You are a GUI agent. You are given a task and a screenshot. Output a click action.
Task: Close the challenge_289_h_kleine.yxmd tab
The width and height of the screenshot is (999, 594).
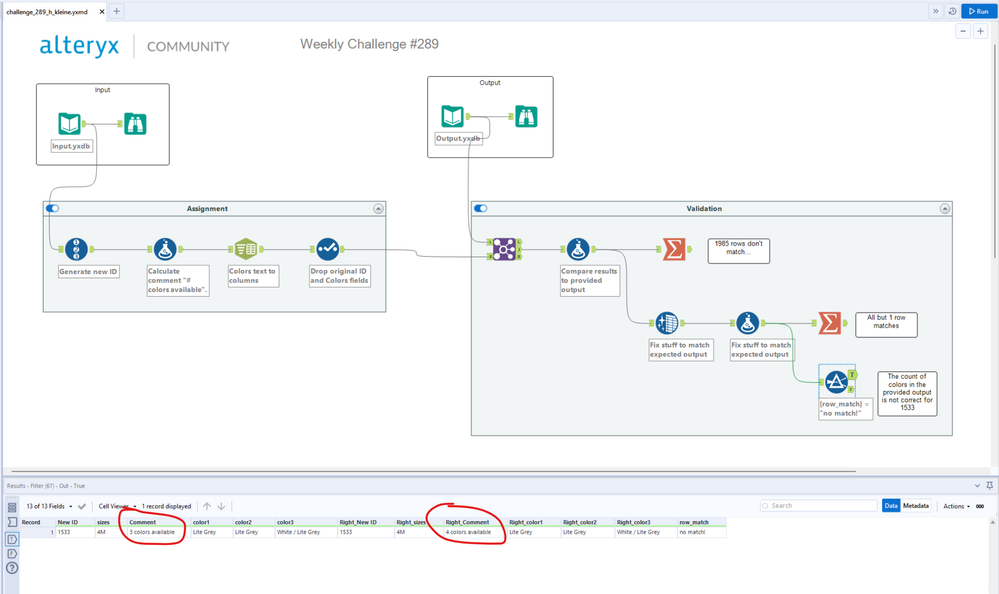[101, 11]
